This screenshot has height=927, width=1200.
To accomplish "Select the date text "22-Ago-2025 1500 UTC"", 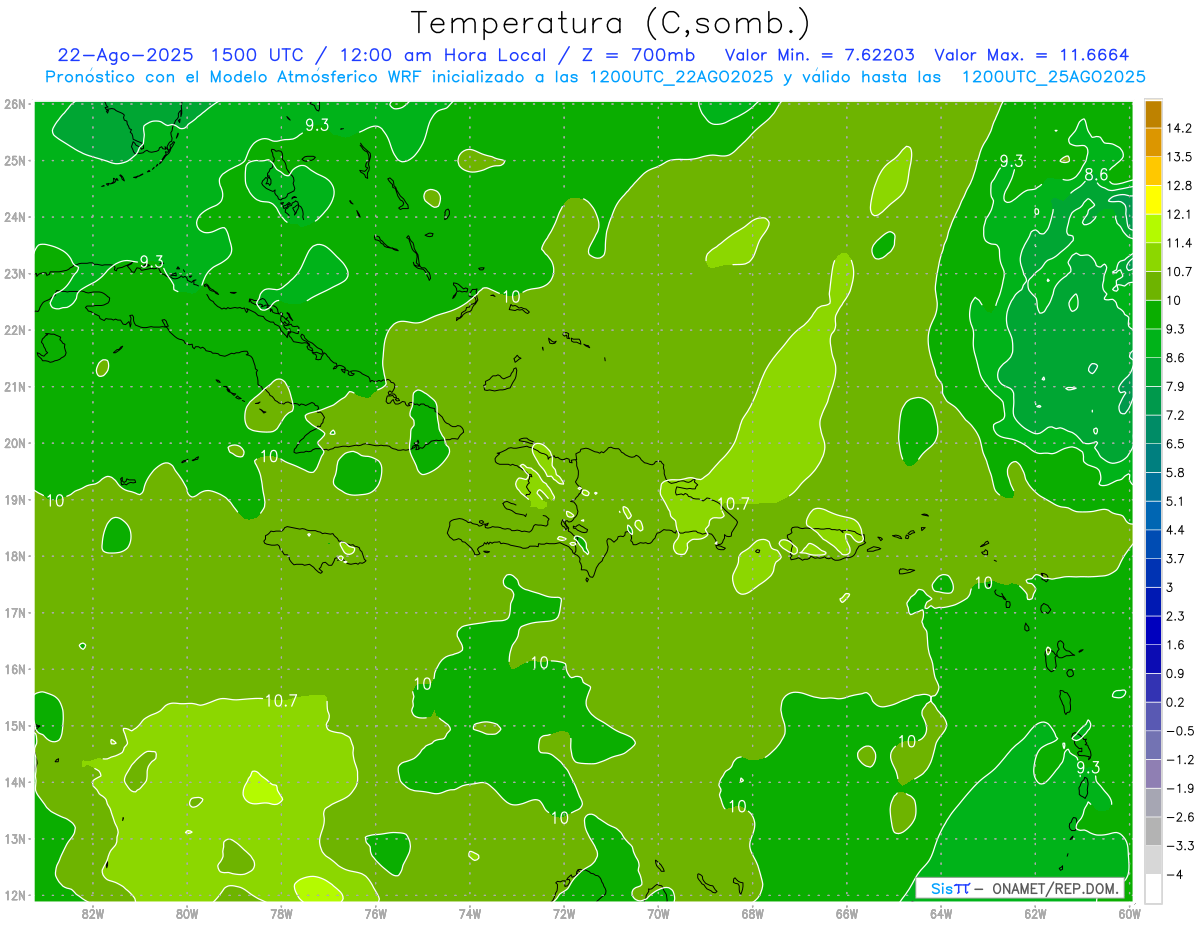I will (x=182, y=55).
